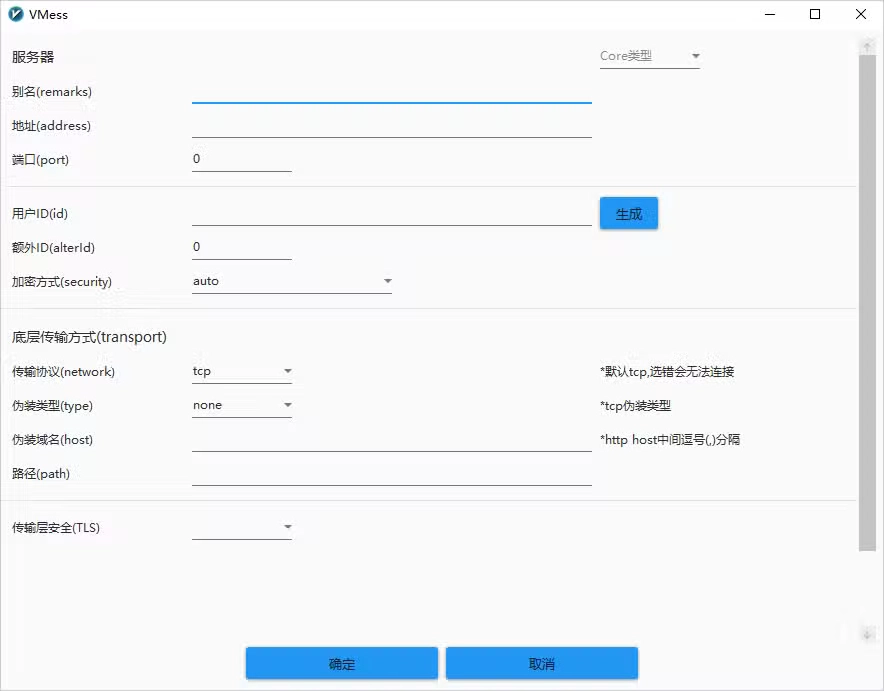Open the 传输协议(network) dropdown showing tcp
This screenshot has width=884, height=691.
(x=242, y=371)
